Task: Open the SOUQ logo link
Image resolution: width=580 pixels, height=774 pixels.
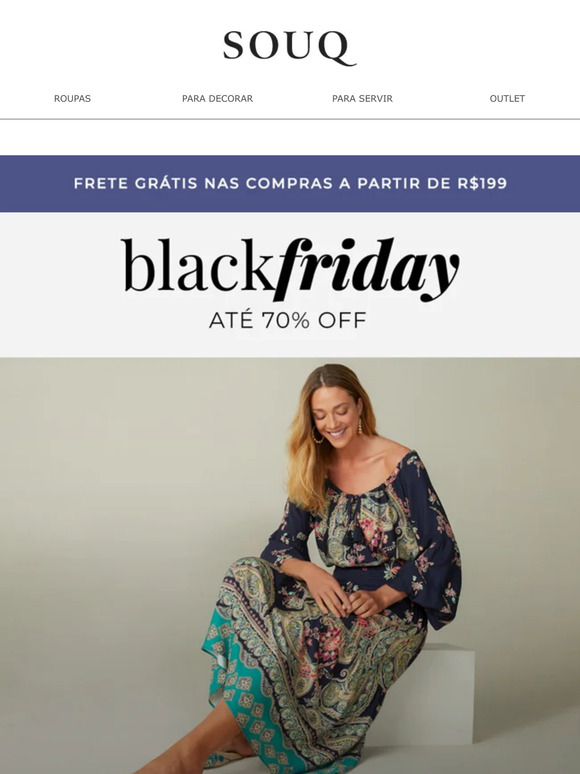Action: pyautogui.click(x=289, y=48)
